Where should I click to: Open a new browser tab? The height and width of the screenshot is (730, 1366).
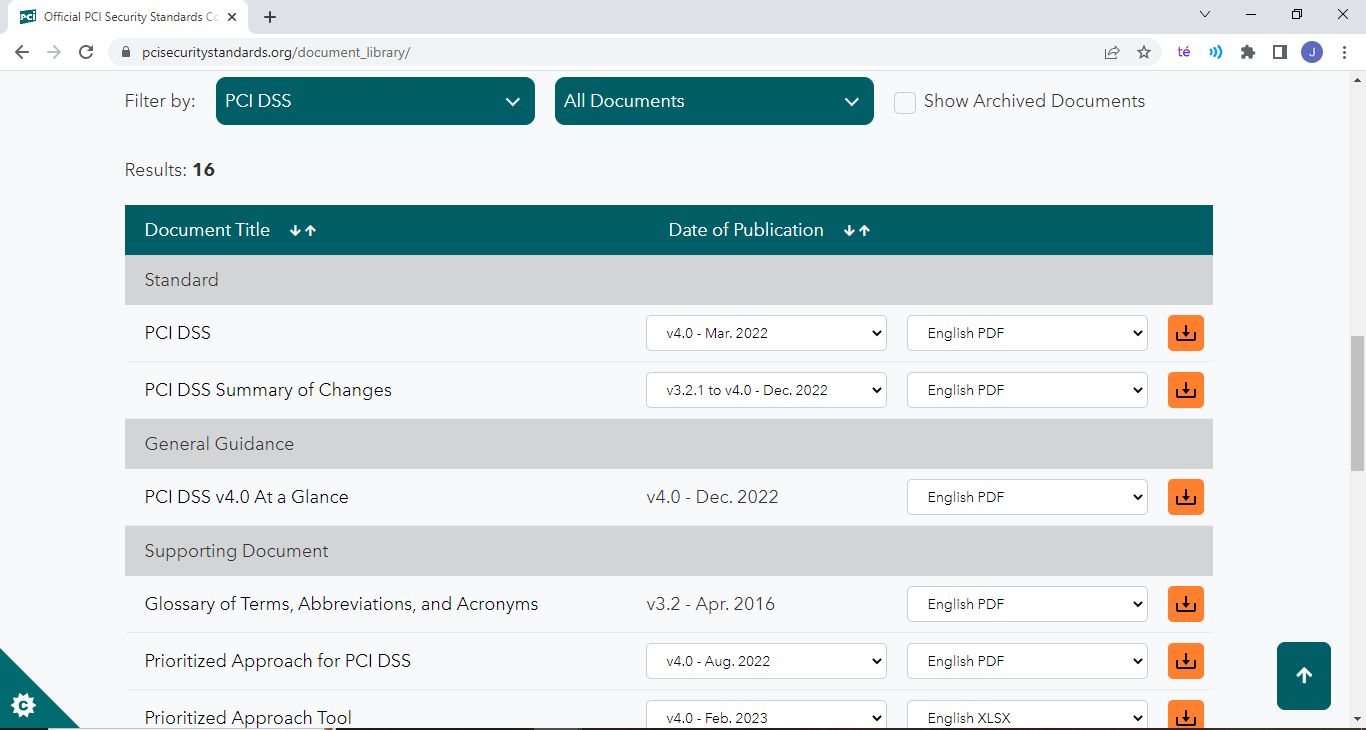tap(270, 17)
